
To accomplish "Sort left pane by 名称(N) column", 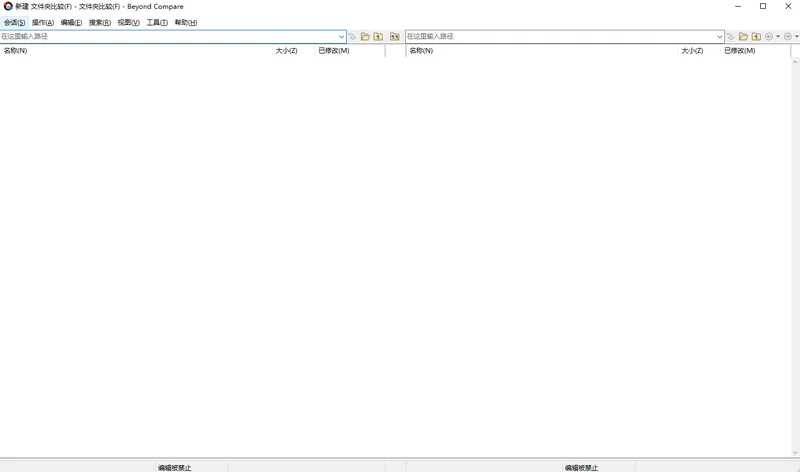I will (x=136, y=51).
